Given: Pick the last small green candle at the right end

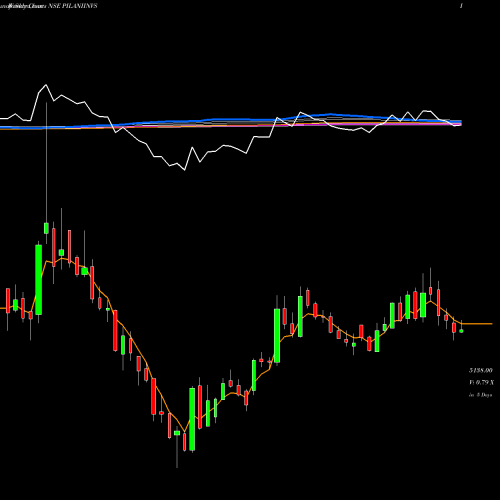Looking at the screenshot, I should pyautogui.click(x=461, y=331).
